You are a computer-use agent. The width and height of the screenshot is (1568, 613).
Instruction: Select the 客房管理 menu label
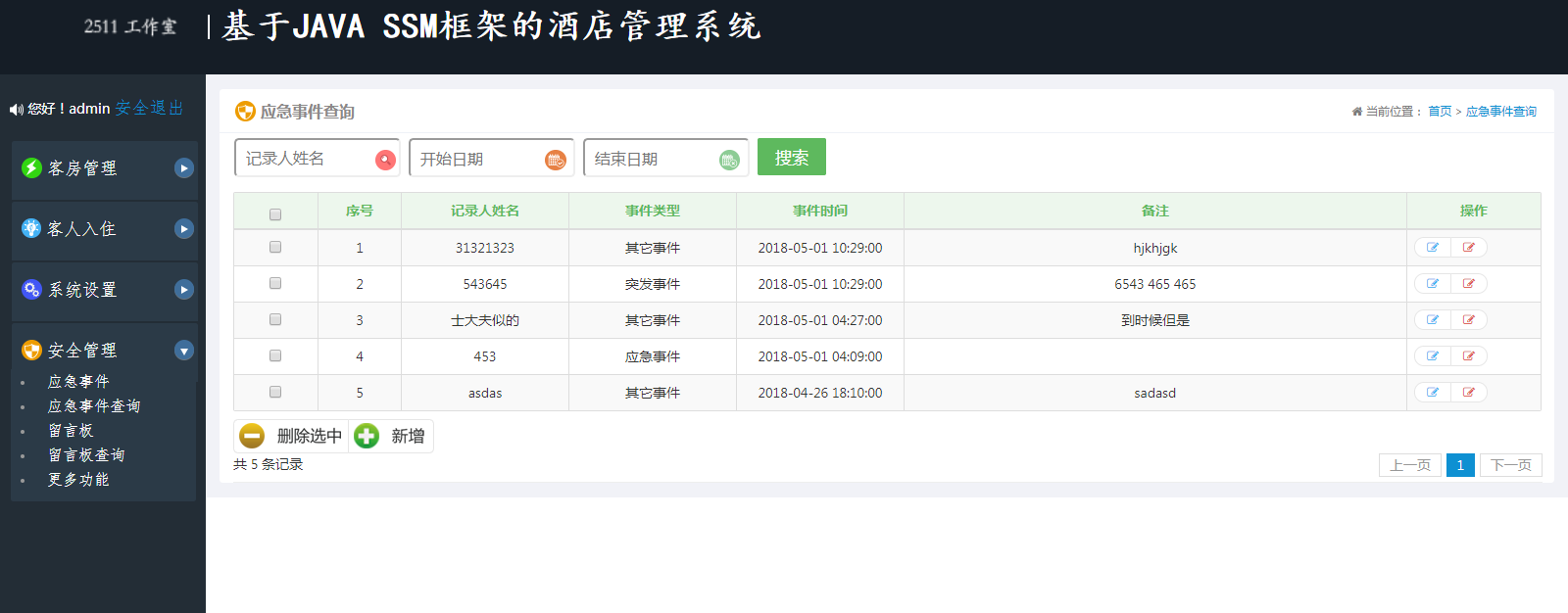point(82,168)
